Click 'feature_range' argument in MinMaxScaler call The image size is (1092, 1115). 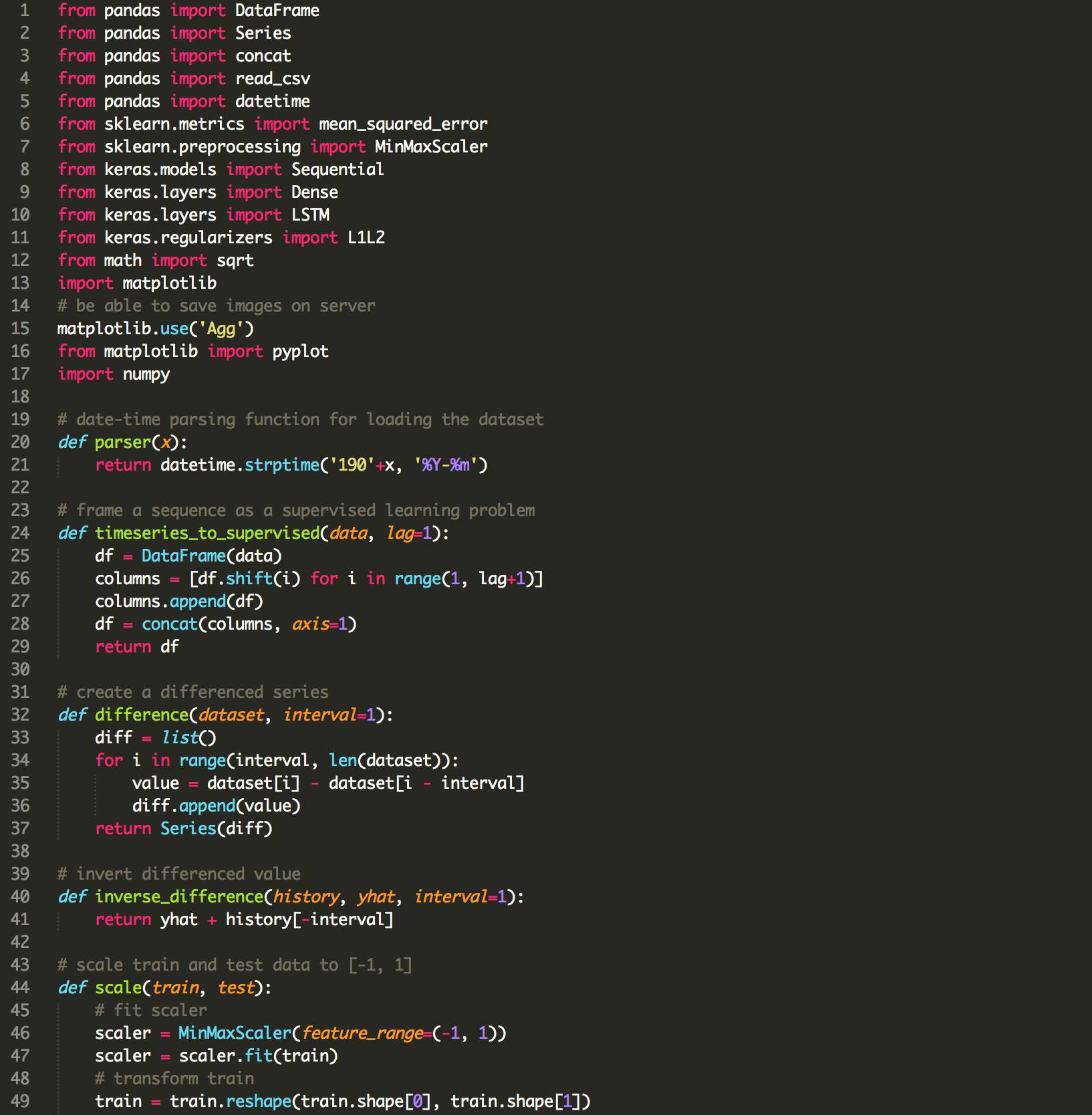pyautogui.click(x=362, y=1033)
